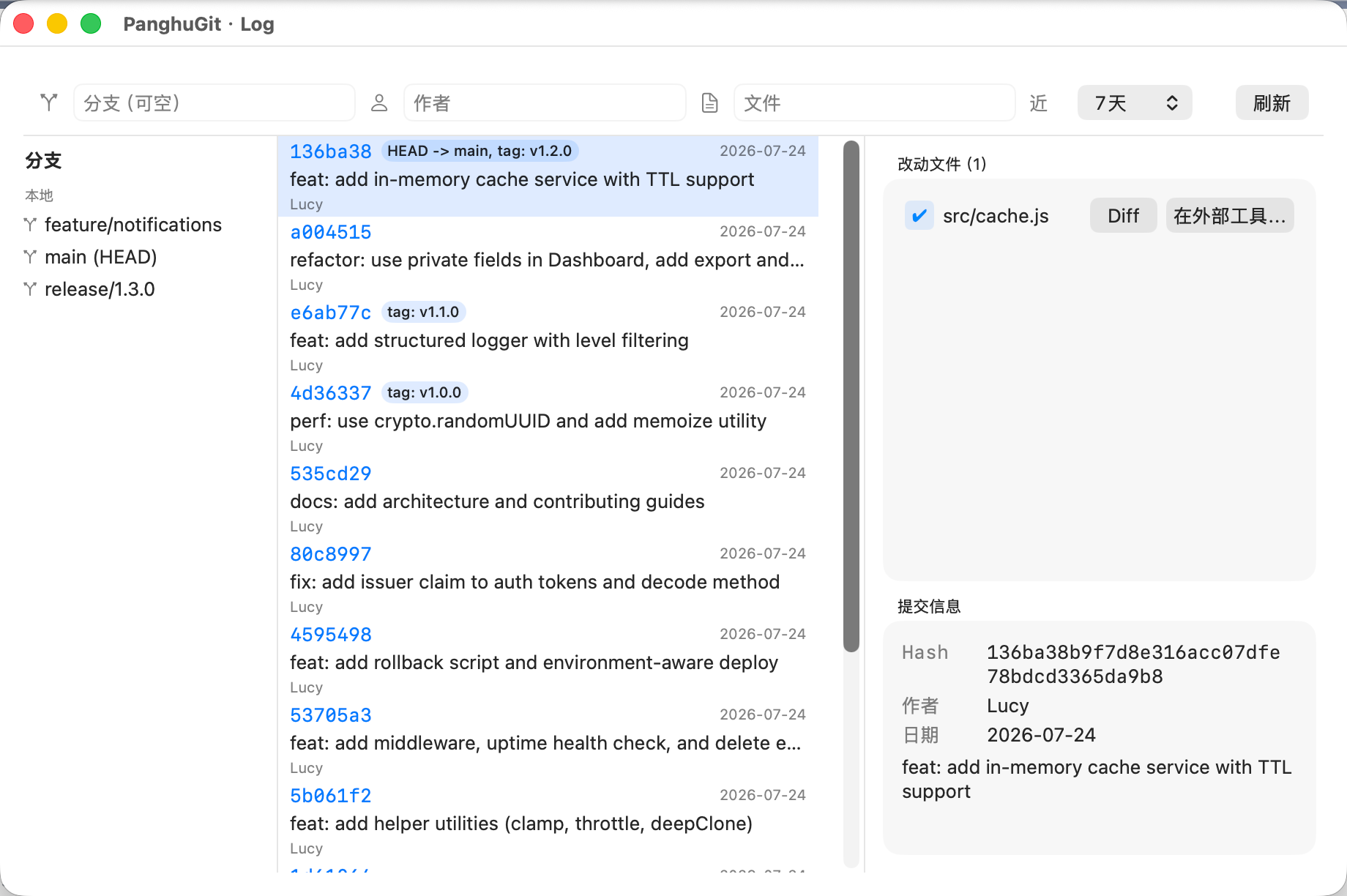Click the 改动文件 (1) header
Image resolution: width=1347 pixels, height=896 pixels.
(x=942, y=164)
